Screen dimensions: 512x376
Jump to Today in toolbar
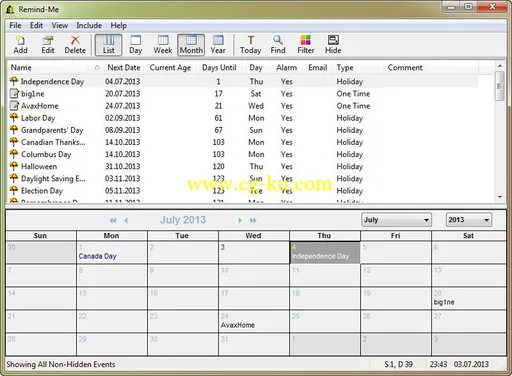[250, 45]
